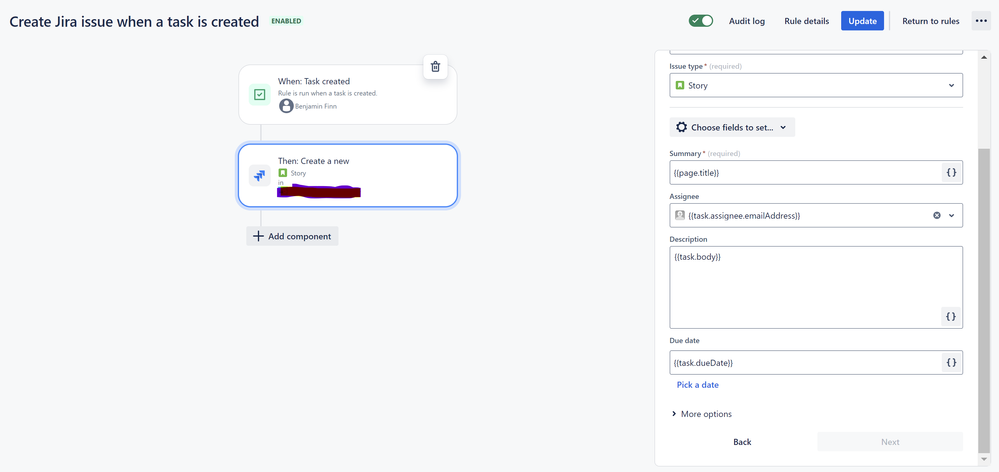Click the Jira icon on Create action
Image resolution: width=999 pixels, height=472 pixels.
point(259,175)
